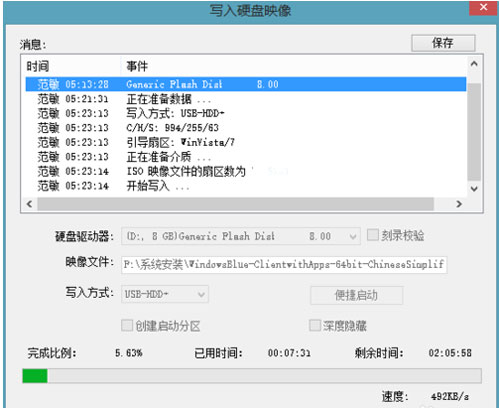The image size is (500, 408).
Task: Select the Generic Flash Disk 8.00 row
Action: coord(246,84)
